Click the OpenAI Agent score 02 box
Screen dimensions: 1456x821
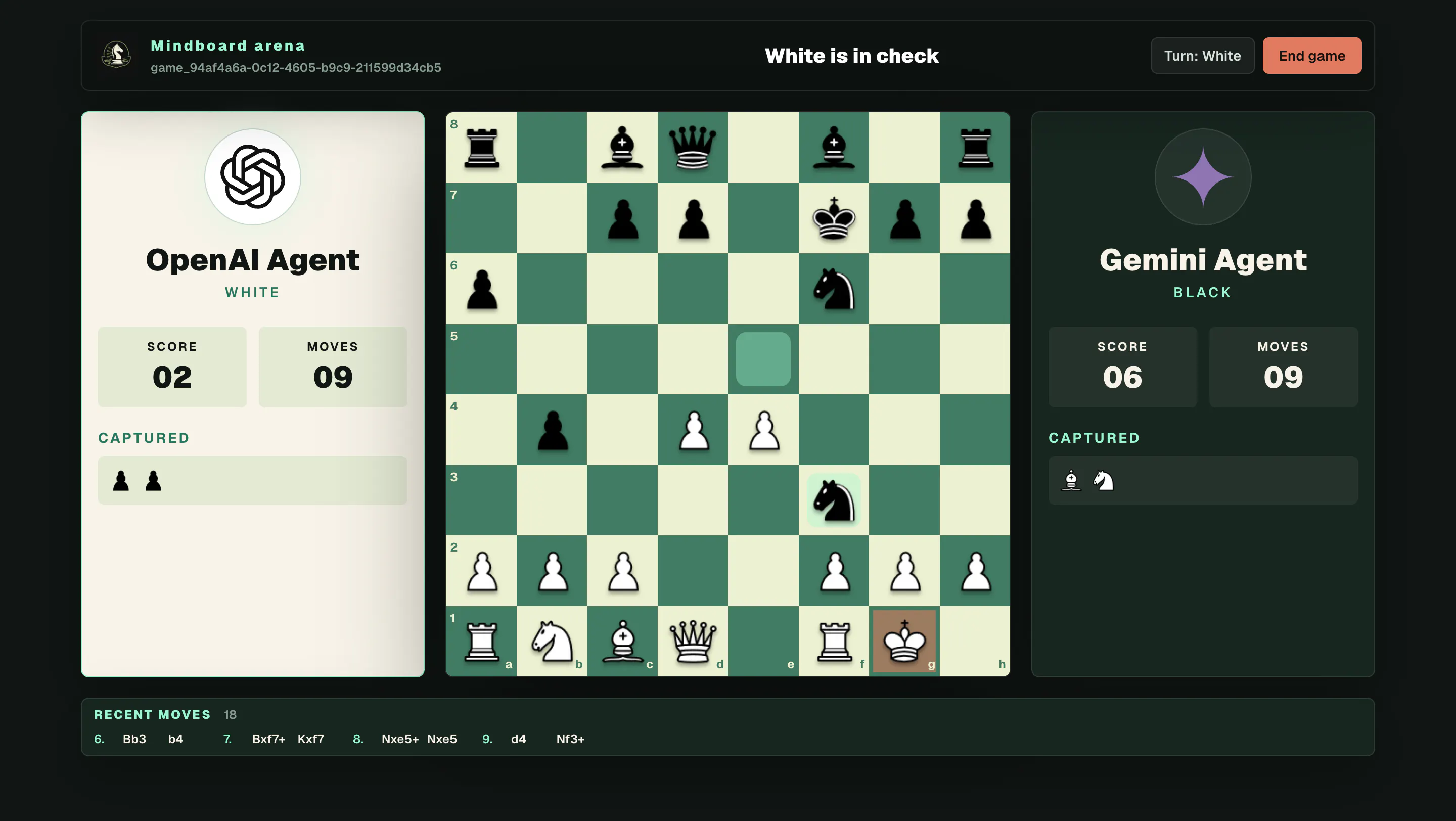coord(172,367)
